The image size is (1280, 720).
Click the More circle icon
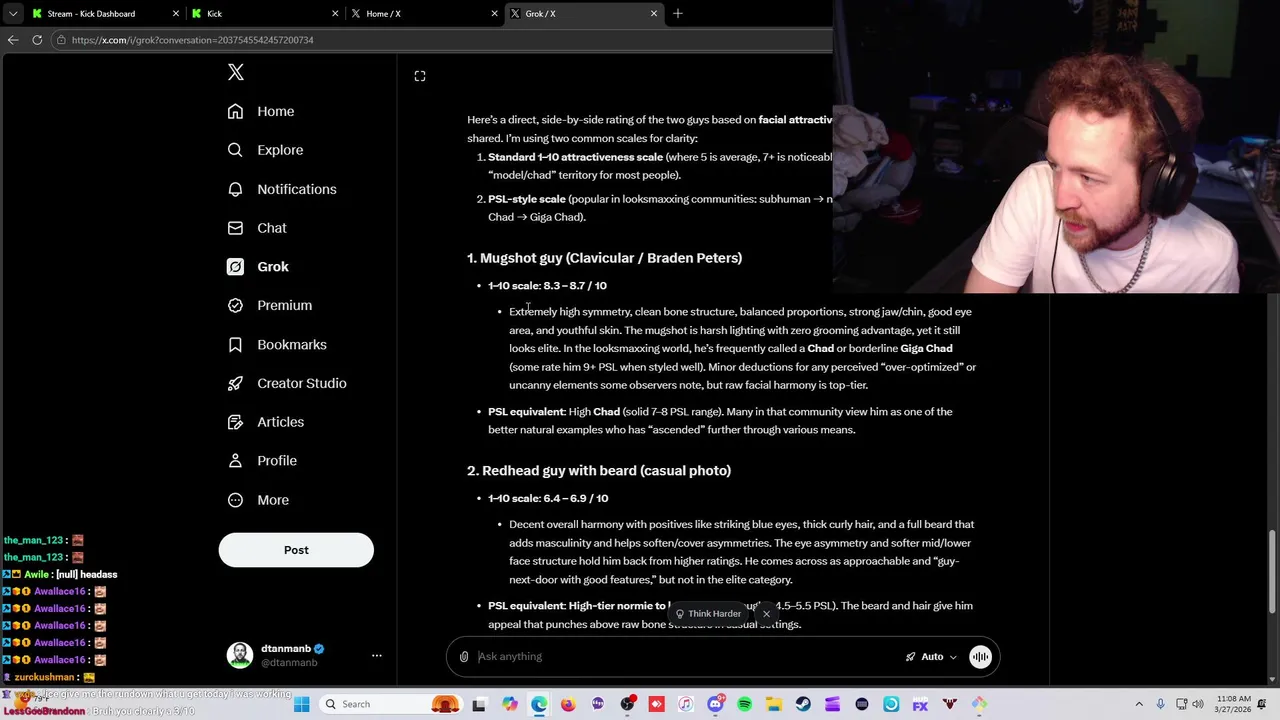(235, 500)
